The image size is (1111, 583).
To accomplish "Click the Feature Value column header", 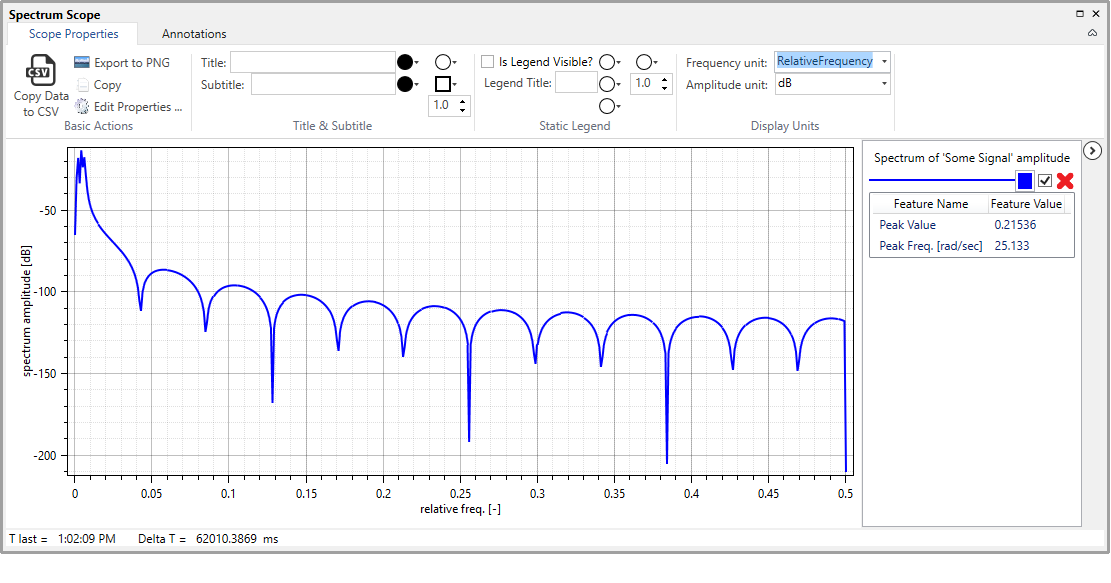I will click(x=1025, y=204).
